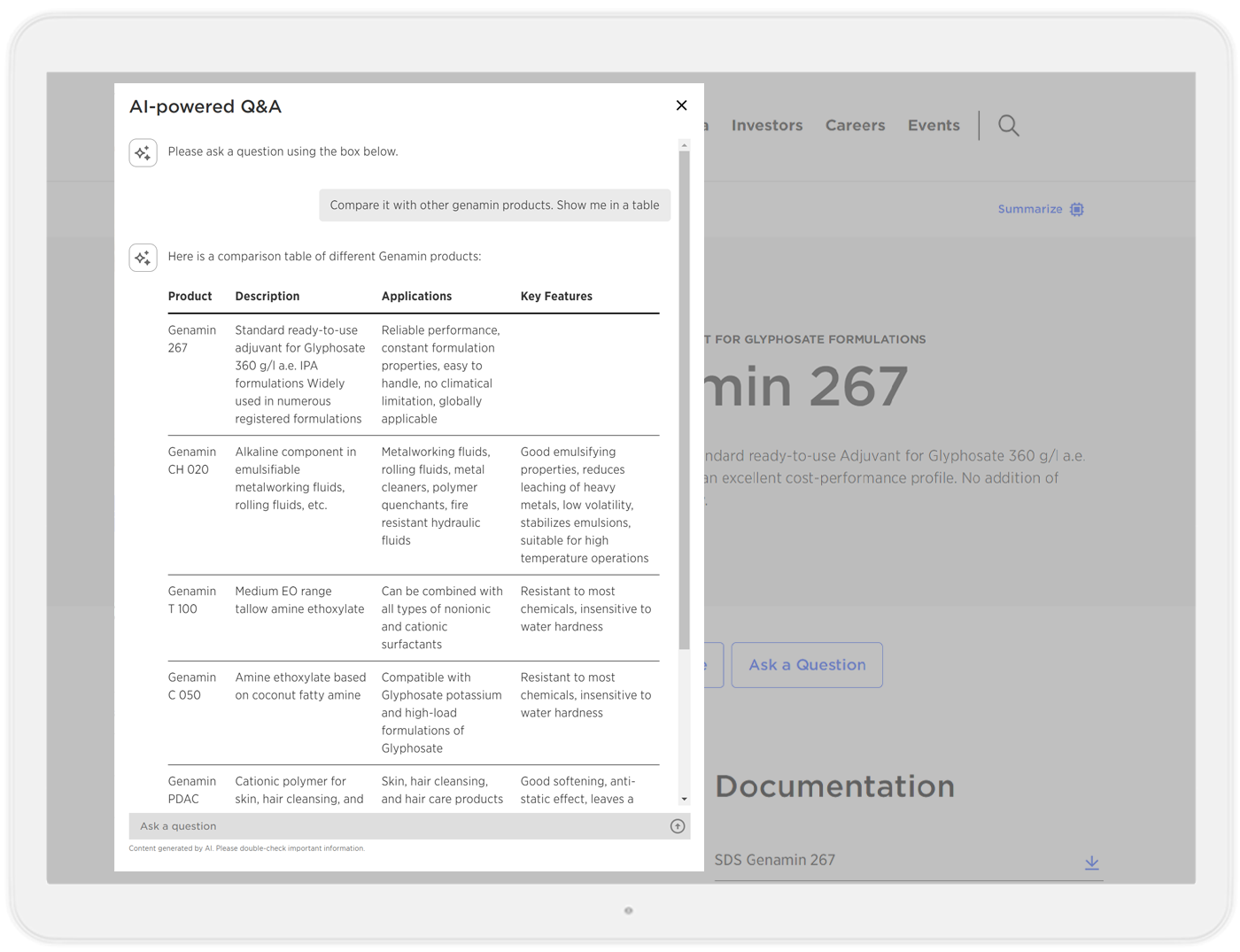
Task: Click the 'Compare it with other genamin products' message
Action: [494, 205]
